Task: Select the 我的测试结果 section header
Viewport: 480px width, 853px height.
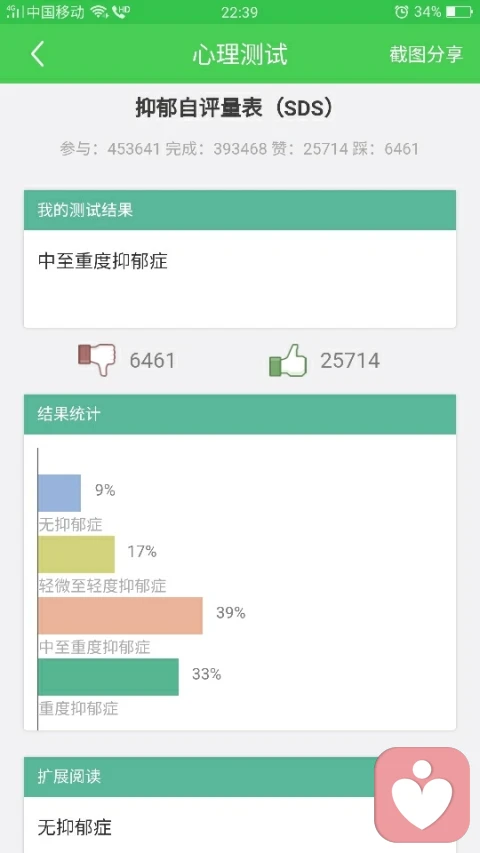Action: point(239,210)
